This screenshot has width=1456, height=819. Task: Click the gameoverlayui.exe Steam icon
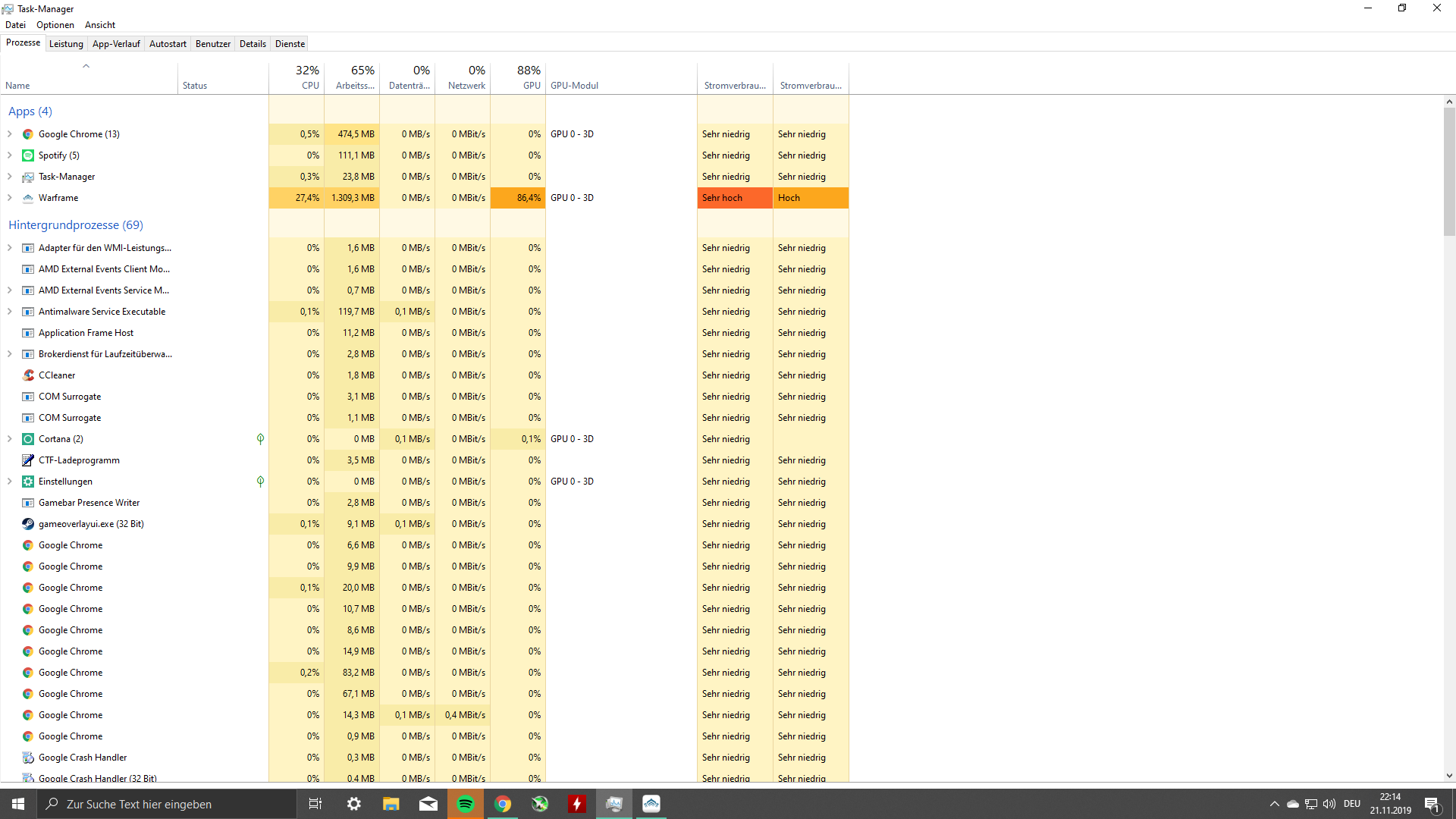28,524
